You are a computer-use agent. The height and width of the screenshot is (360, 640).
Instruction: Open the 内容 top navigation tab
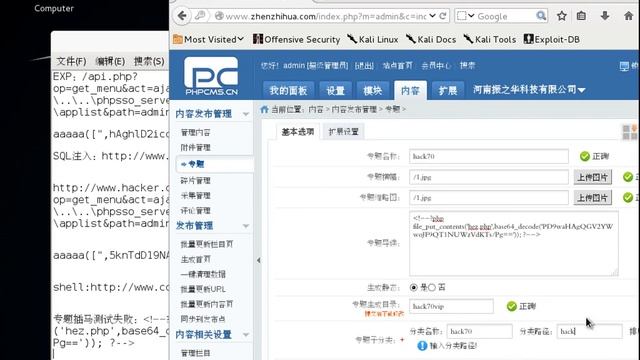tap(410, 90)
